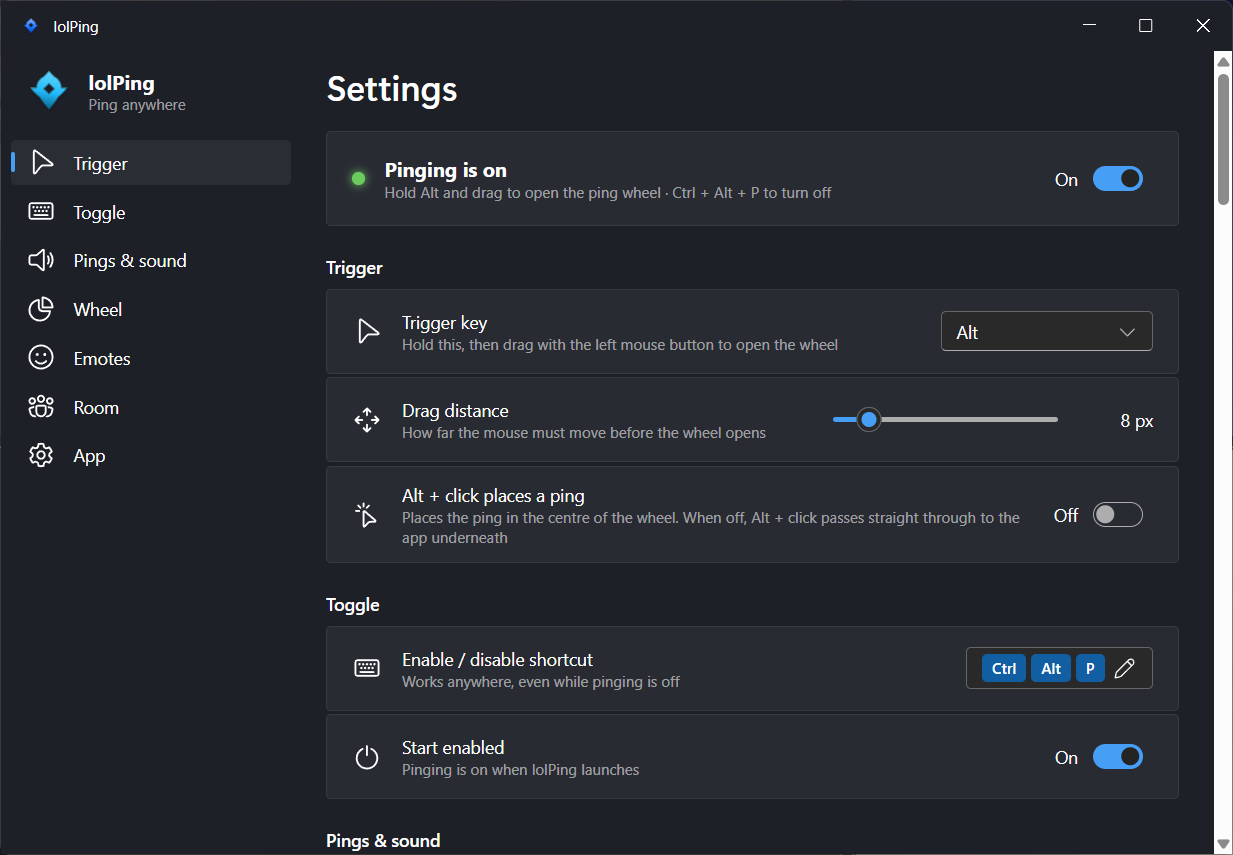The height and width of the screenshot is (855, 1233).
Task: Click the App gear icon in sidebar
Action: pyautogui.click(x=41, y=456)
